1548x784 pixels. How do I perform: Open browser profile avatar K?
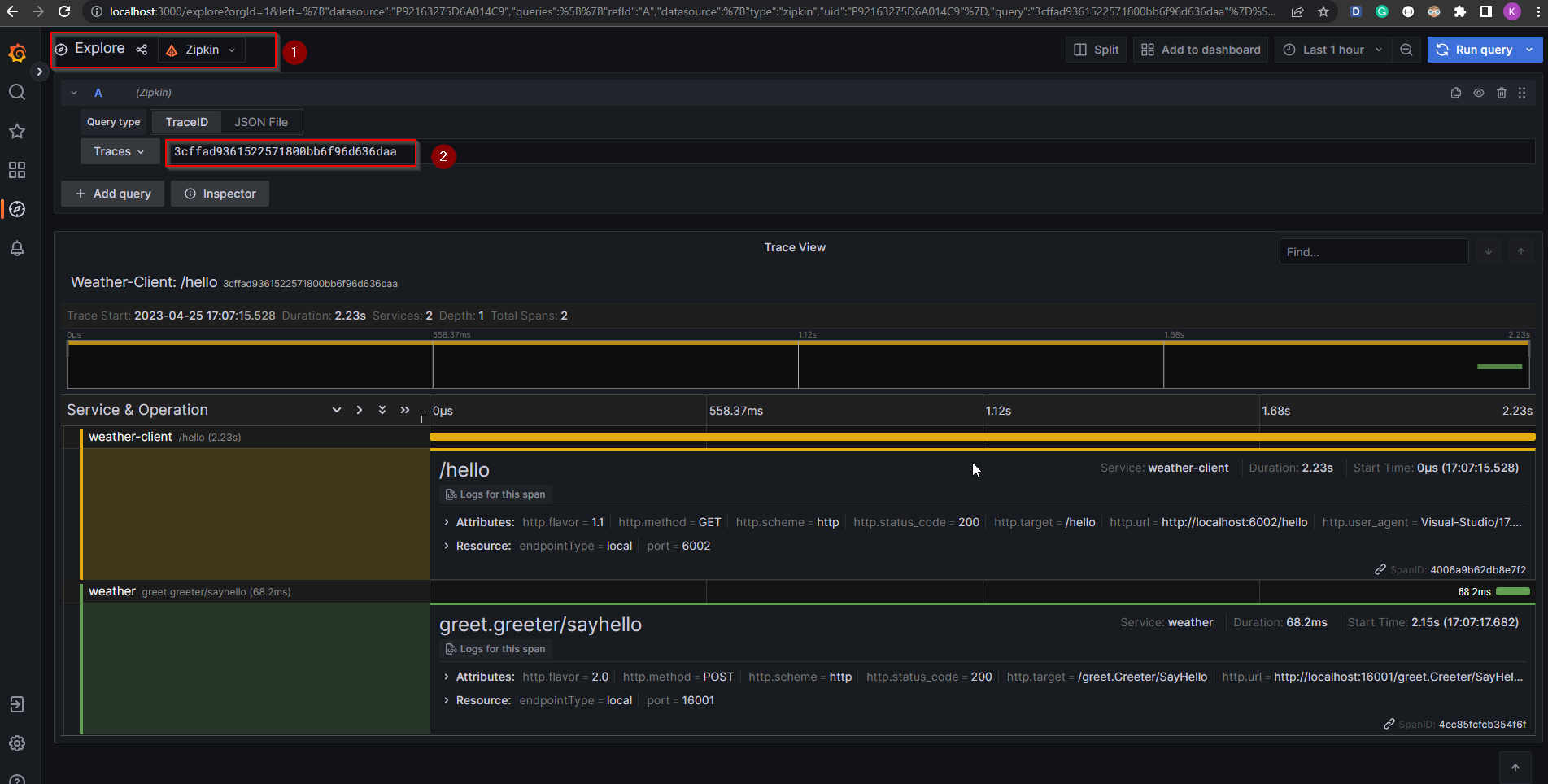coord(1512,11)
